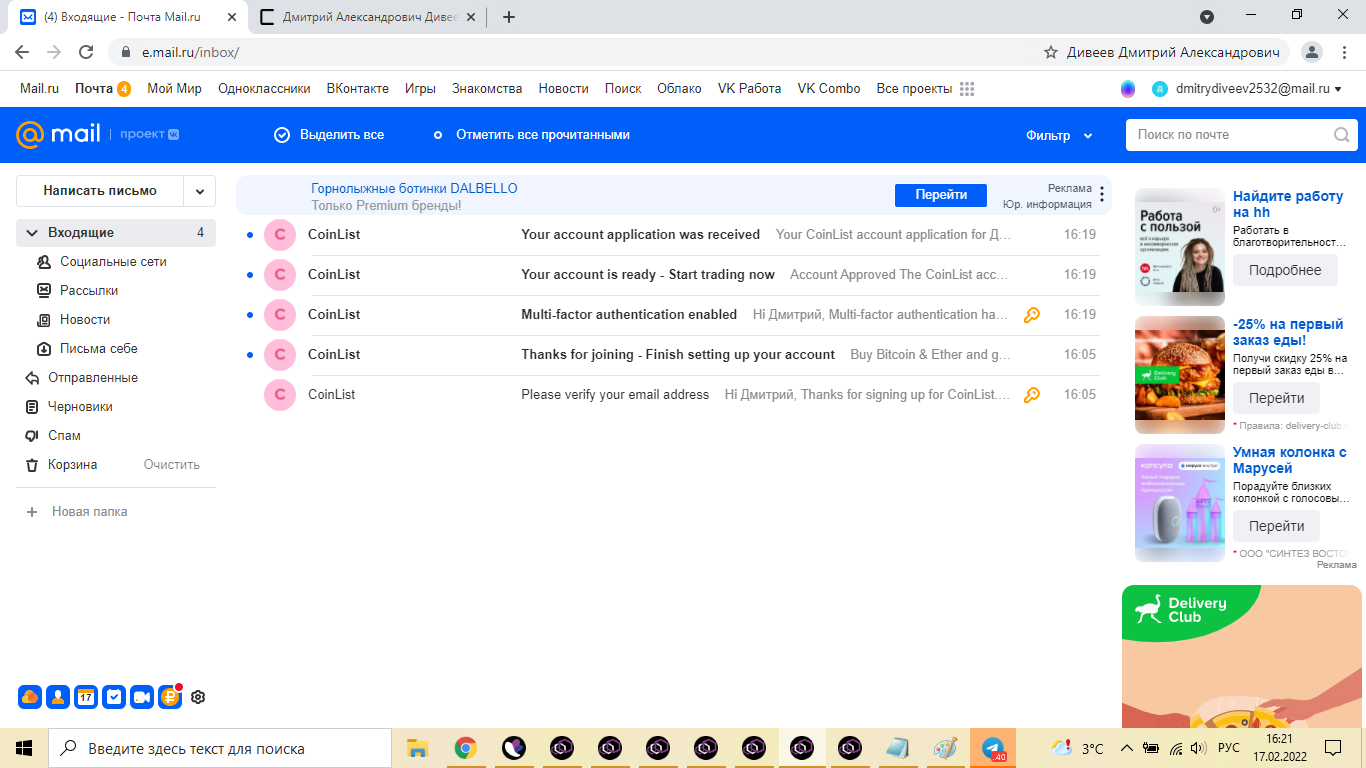Image resolution: width=1366 pixels, height=768 pixels.
Task: Click the key icon on Please verify email
Action: [1032, 395]
